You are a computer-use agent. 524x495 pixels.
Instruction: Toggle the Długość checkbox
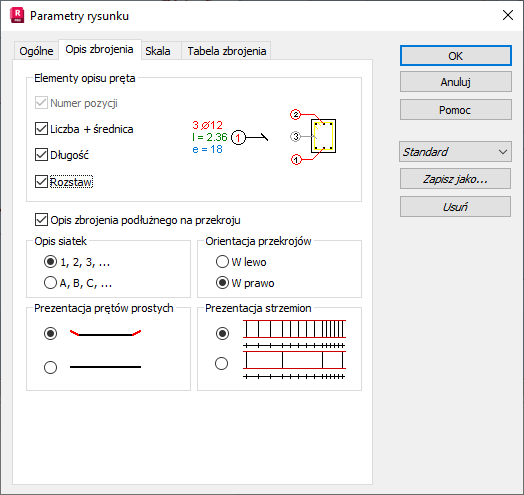tap(41, 155)
